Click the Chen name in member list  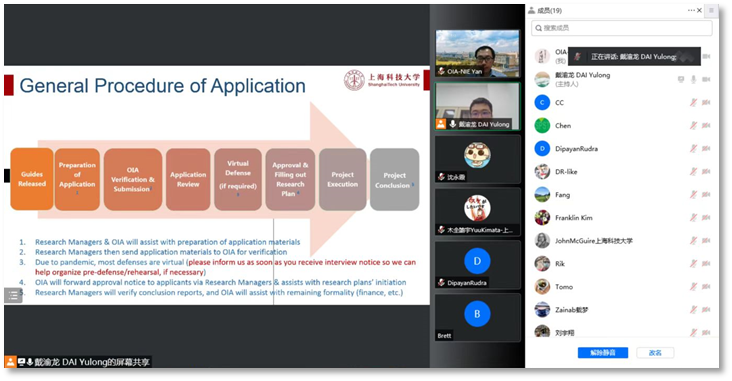click(563, 125)
